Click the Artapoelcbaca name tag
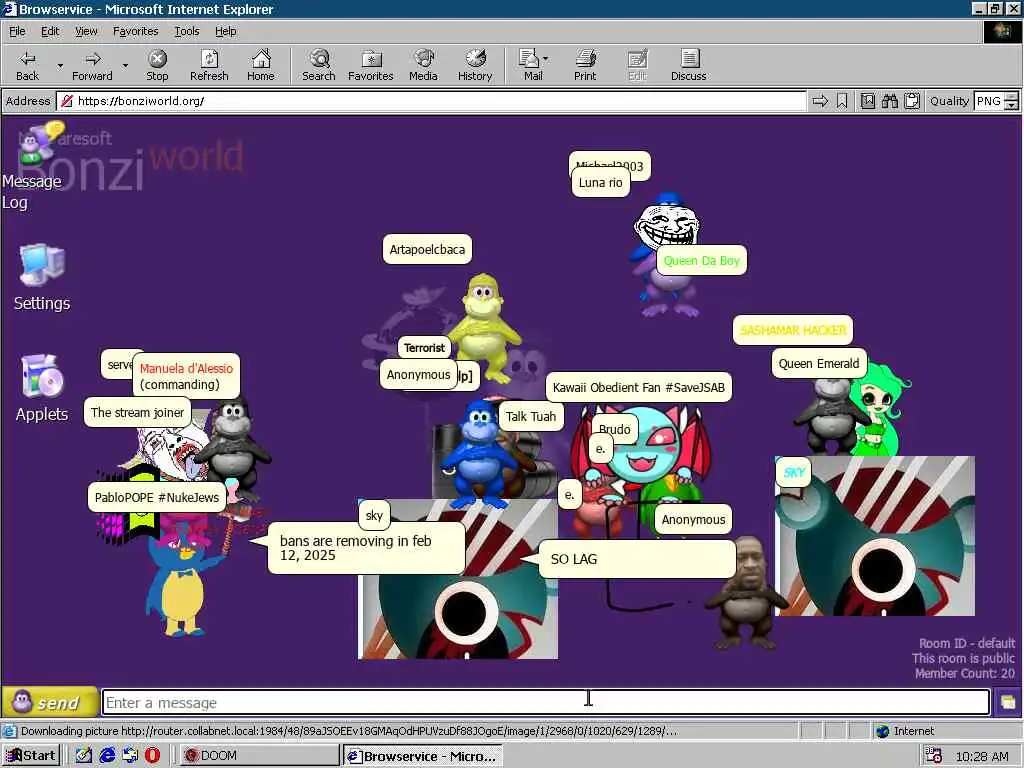1024x768 pixels. (427, 249)
